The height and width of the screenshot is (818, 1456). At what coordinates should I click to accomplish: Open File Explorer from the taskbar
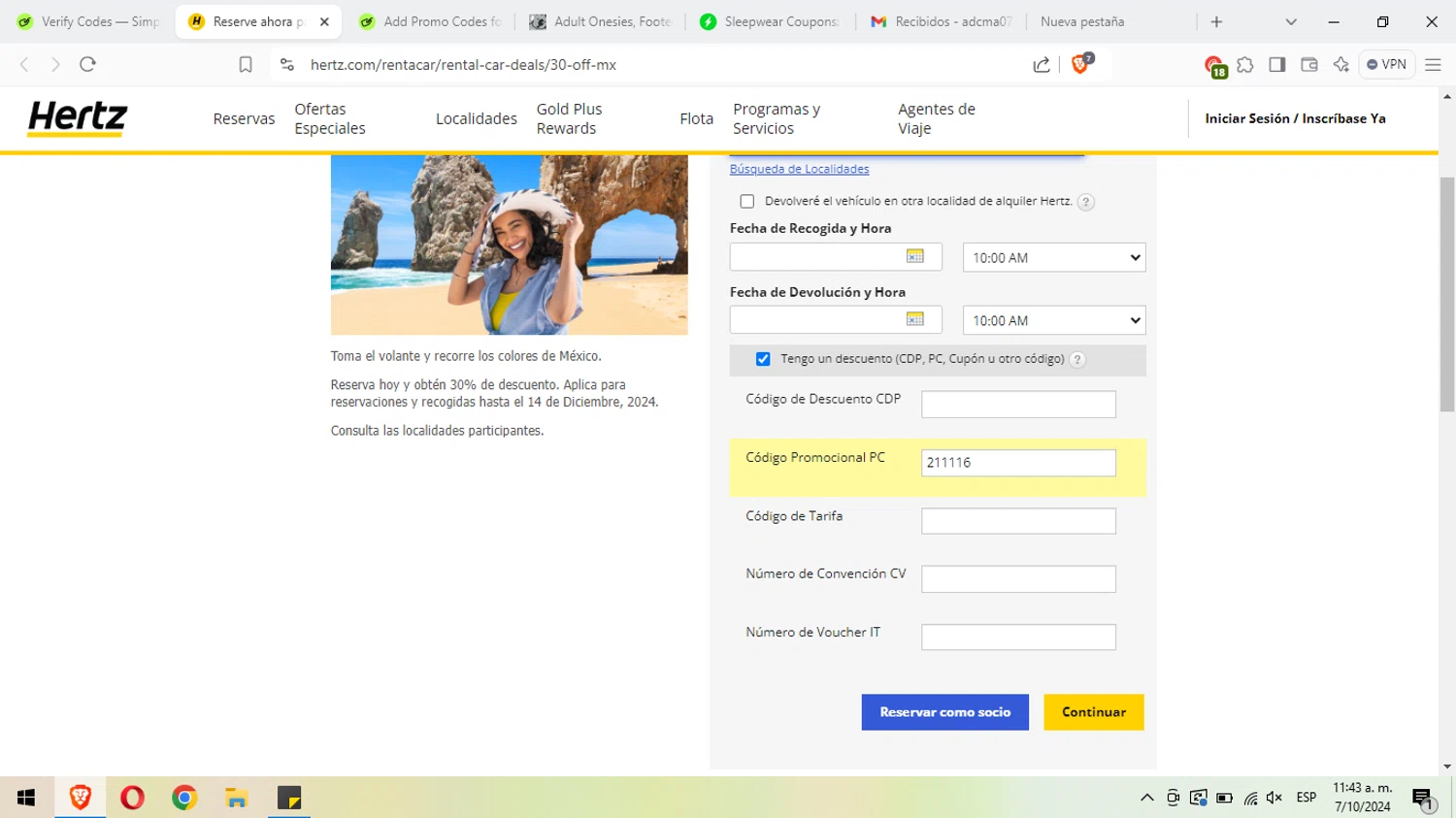point(237,798)
